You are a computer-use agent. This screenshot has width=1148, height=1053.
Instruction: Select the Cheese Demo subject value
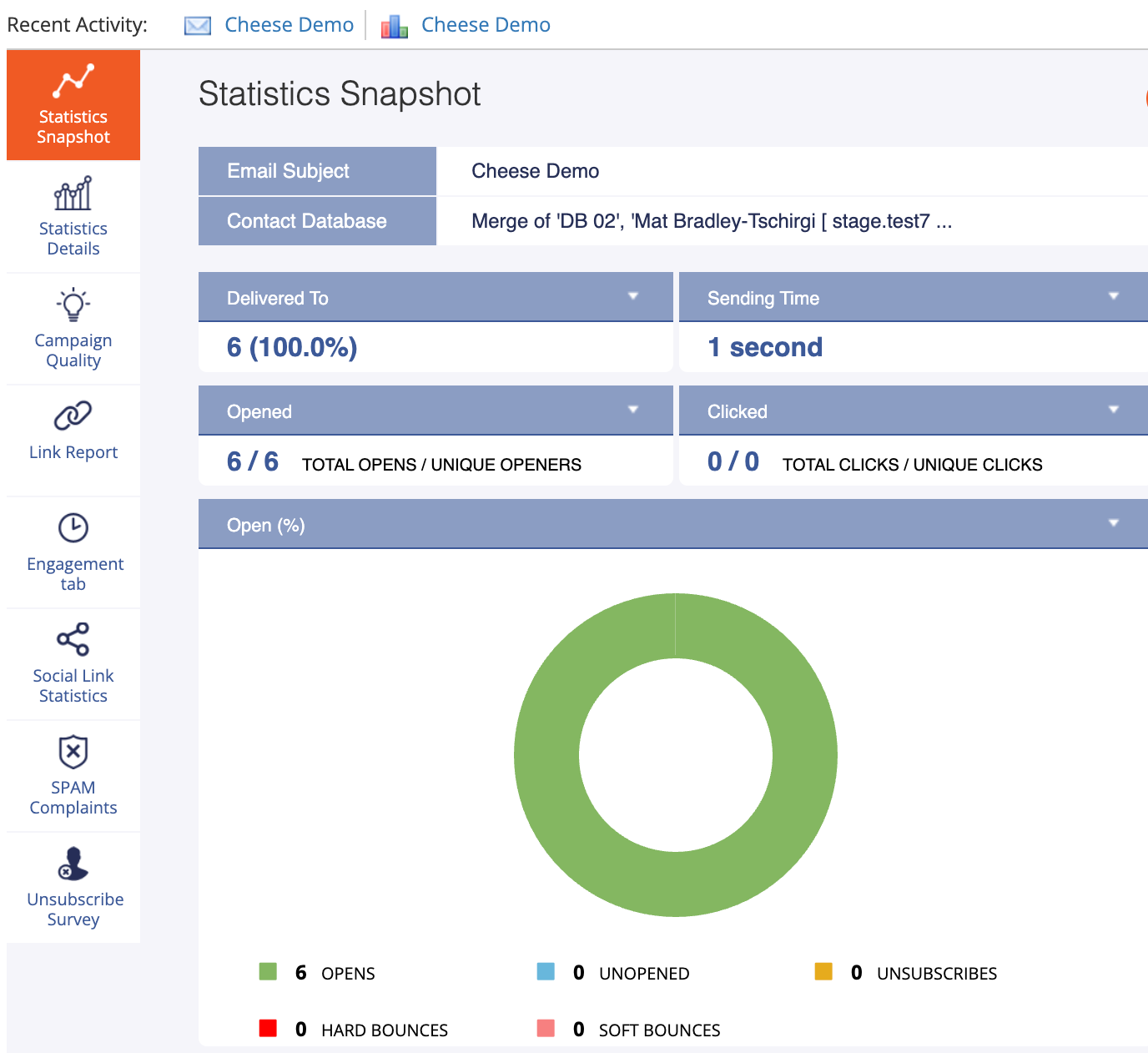[x=536, y=171]
